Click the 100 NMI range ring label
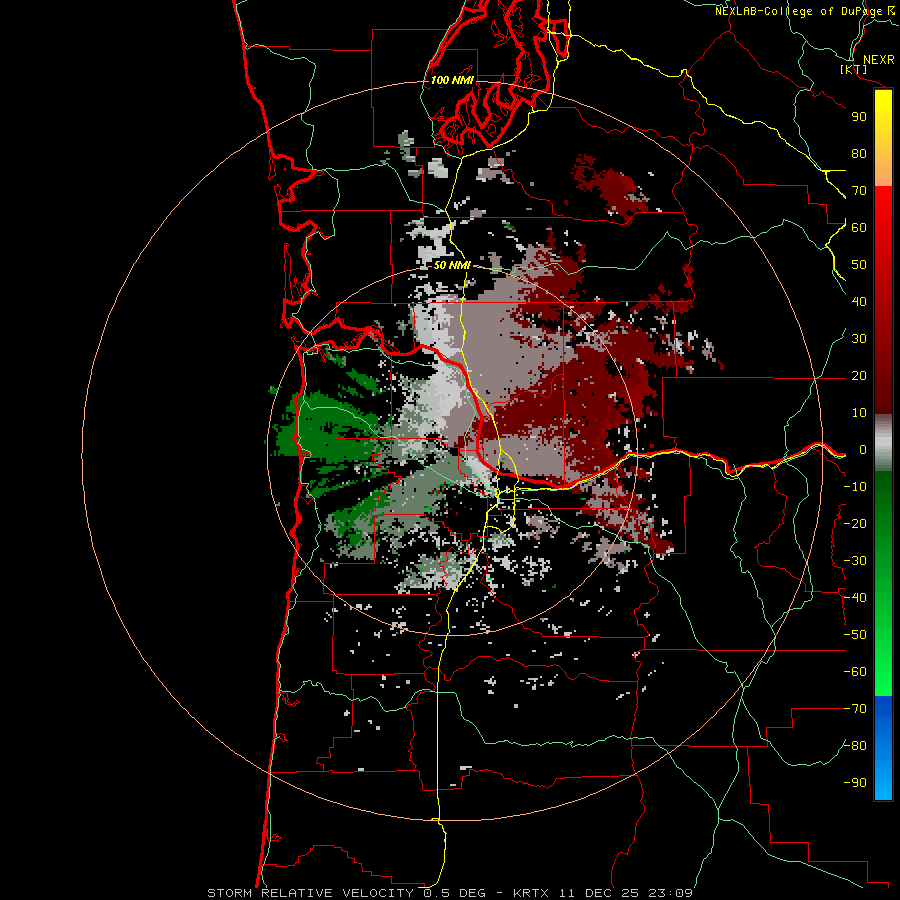This screenshot has height=900, width=900. click(452, 80)
